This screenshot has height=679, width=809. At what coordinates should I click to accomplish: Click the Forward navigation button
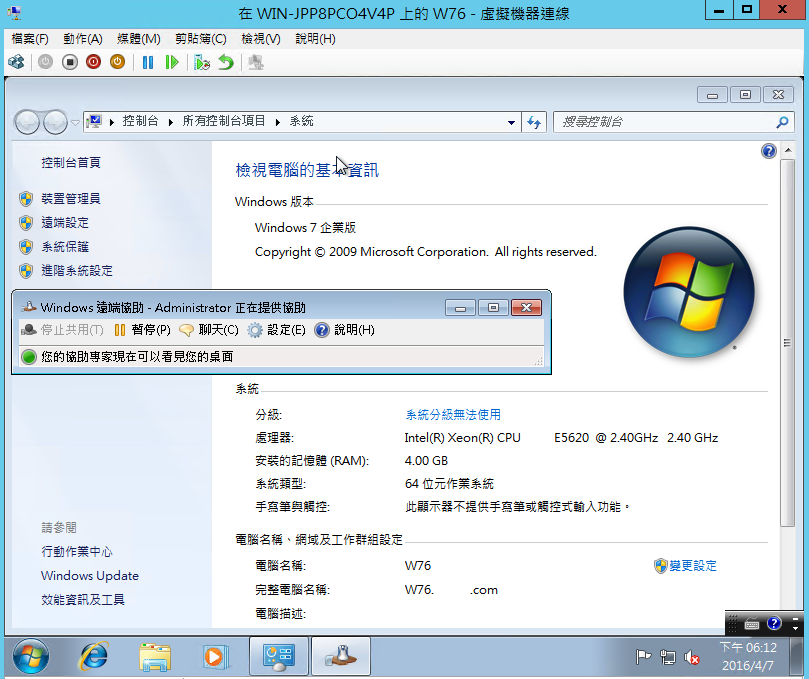[55, 122]
